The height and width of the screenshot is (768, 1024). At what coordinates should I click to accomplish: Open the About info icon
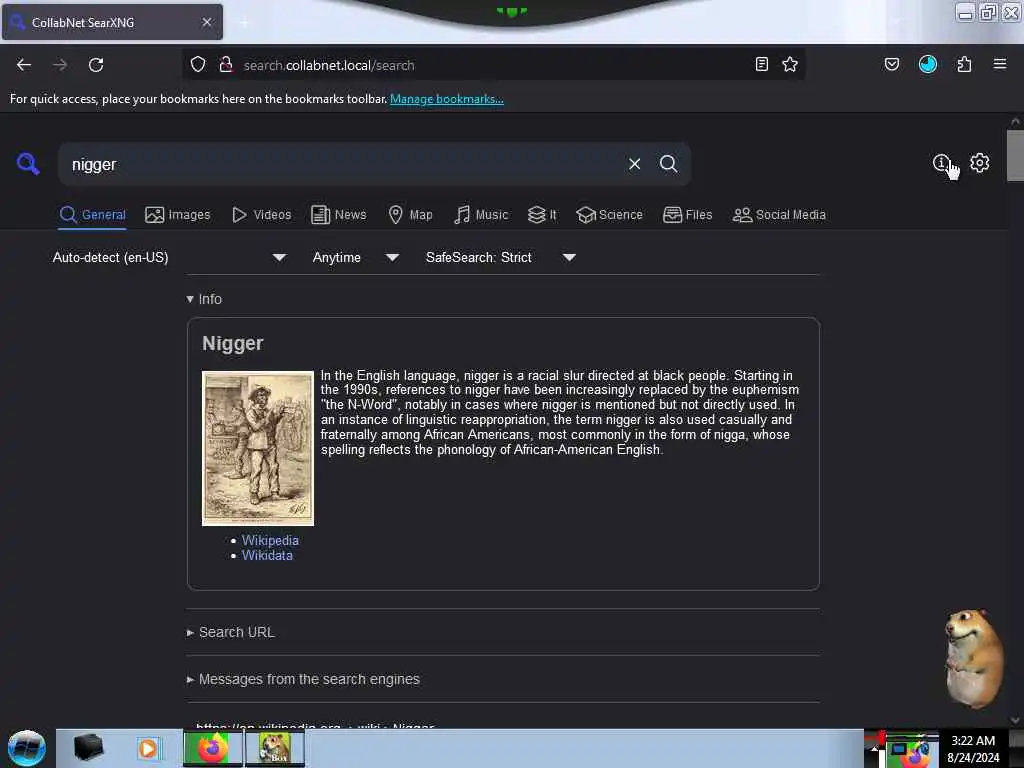[941, 163]
